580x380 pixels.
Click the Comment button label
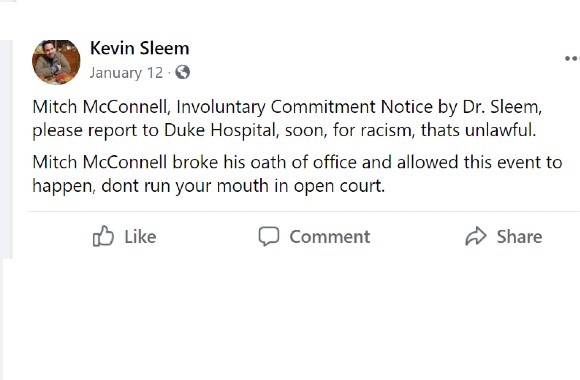point(330,237)
